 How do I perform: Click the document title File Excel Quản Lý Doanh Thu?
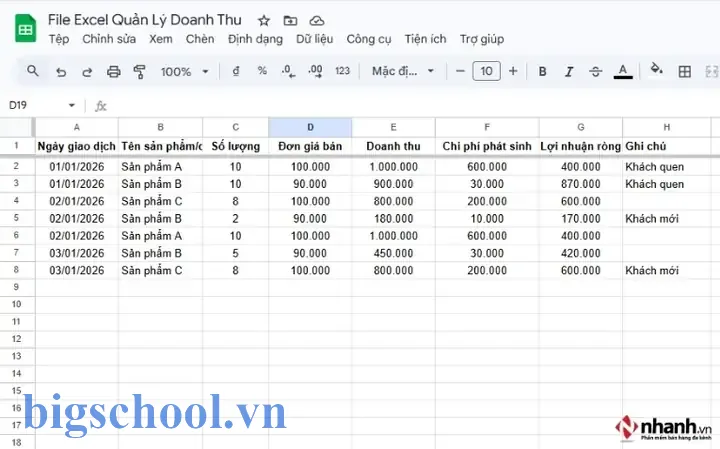coord(145,20)
